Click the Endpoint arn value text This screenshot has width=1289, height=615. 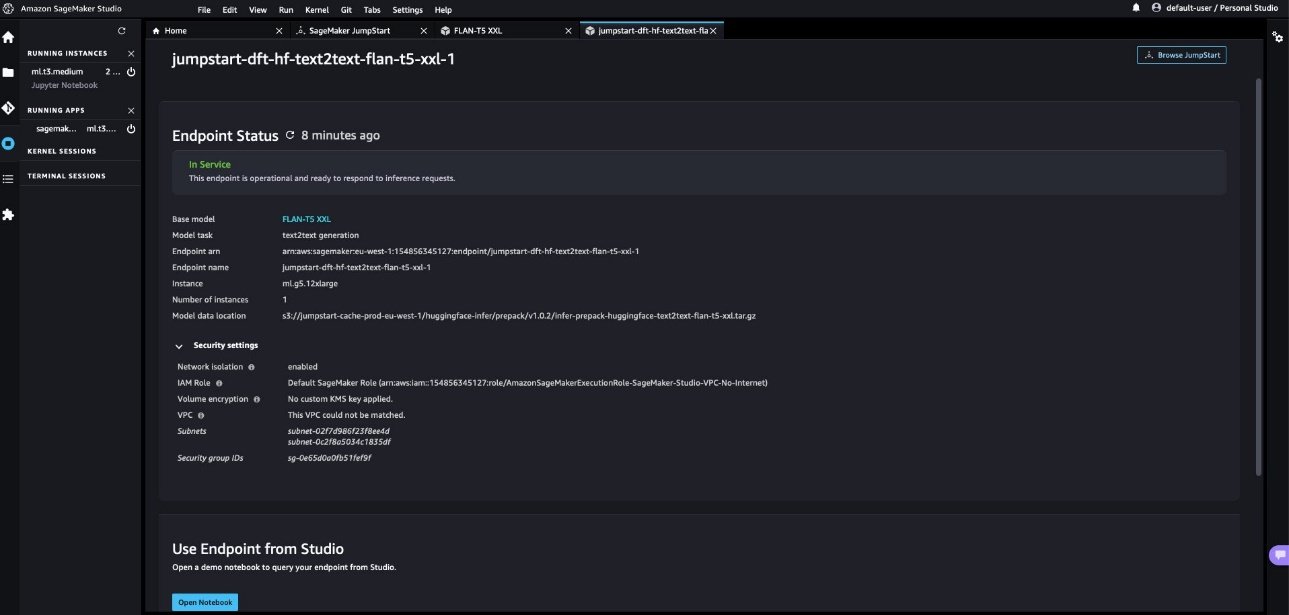click(x=461, y=251)
